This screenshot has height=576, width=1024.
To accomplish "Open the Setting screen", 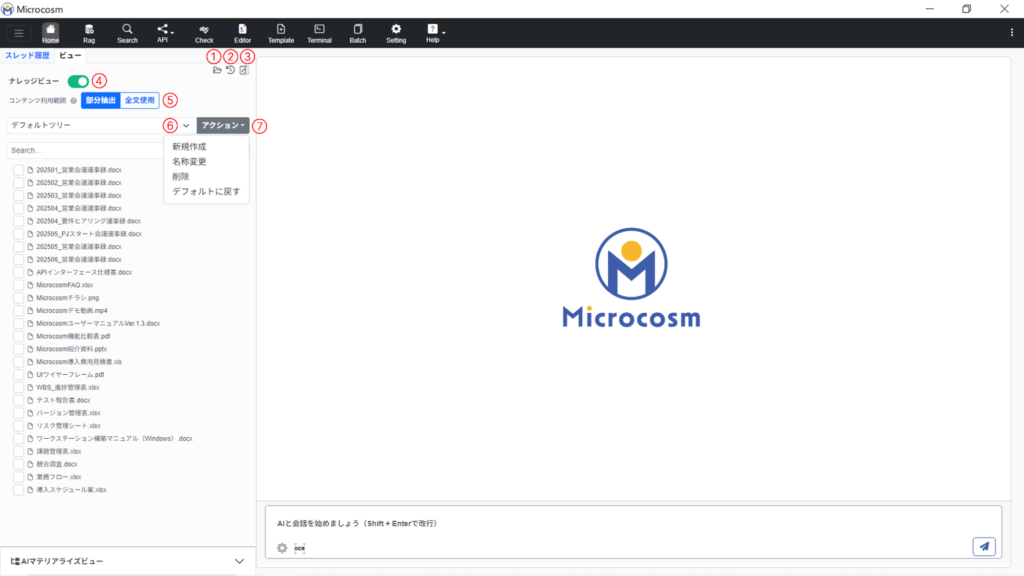I will [396, 33].
